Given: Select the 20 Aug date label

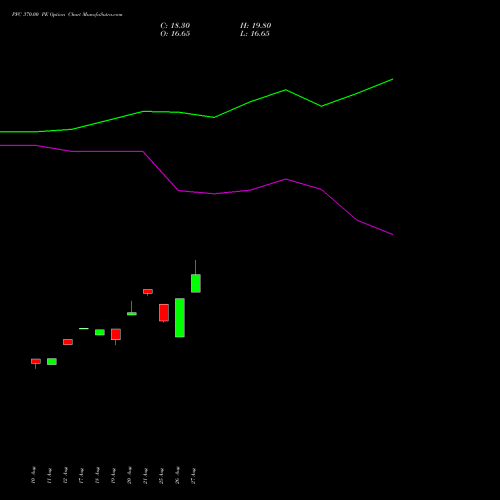Looking at the screenshot, I should [x=129, y=475].
